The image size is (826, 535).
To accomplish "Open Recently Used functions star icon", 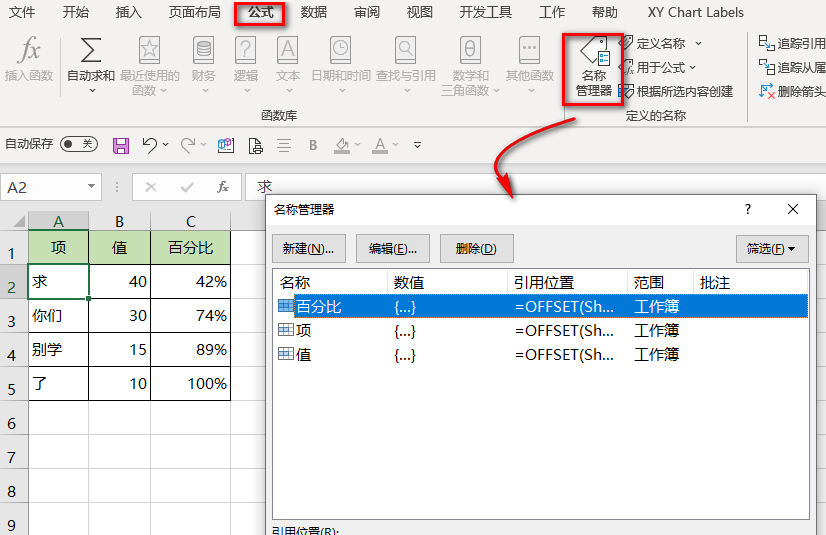I will 149,51.
